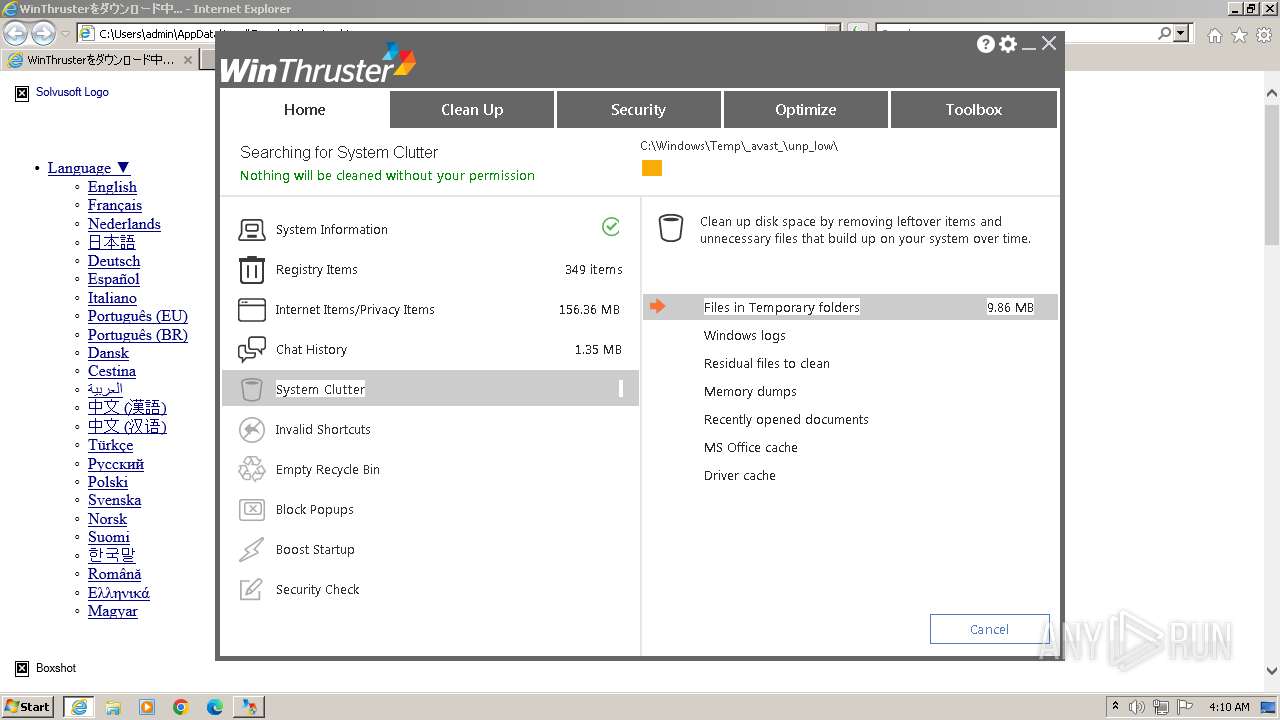
Task: Select the Windows logs entry
Action: click(745, 336)
